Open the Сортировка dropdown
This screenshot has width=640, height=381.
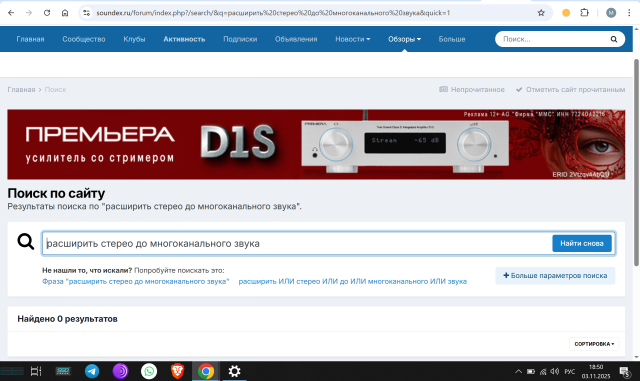tap(594, 344)
